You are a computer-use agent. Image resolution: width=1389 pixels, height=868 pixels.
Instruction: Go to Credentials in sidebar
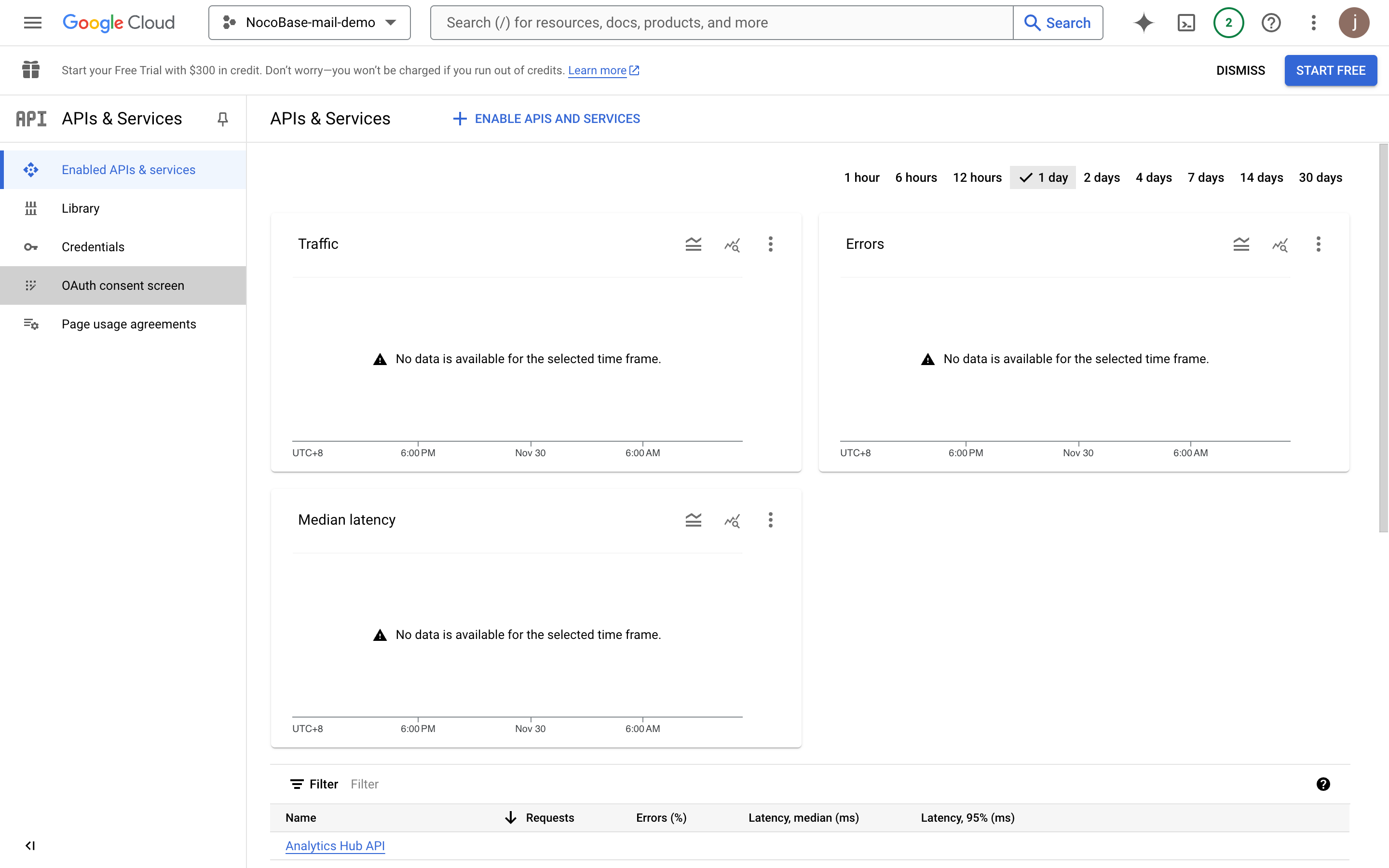[93, 247]
